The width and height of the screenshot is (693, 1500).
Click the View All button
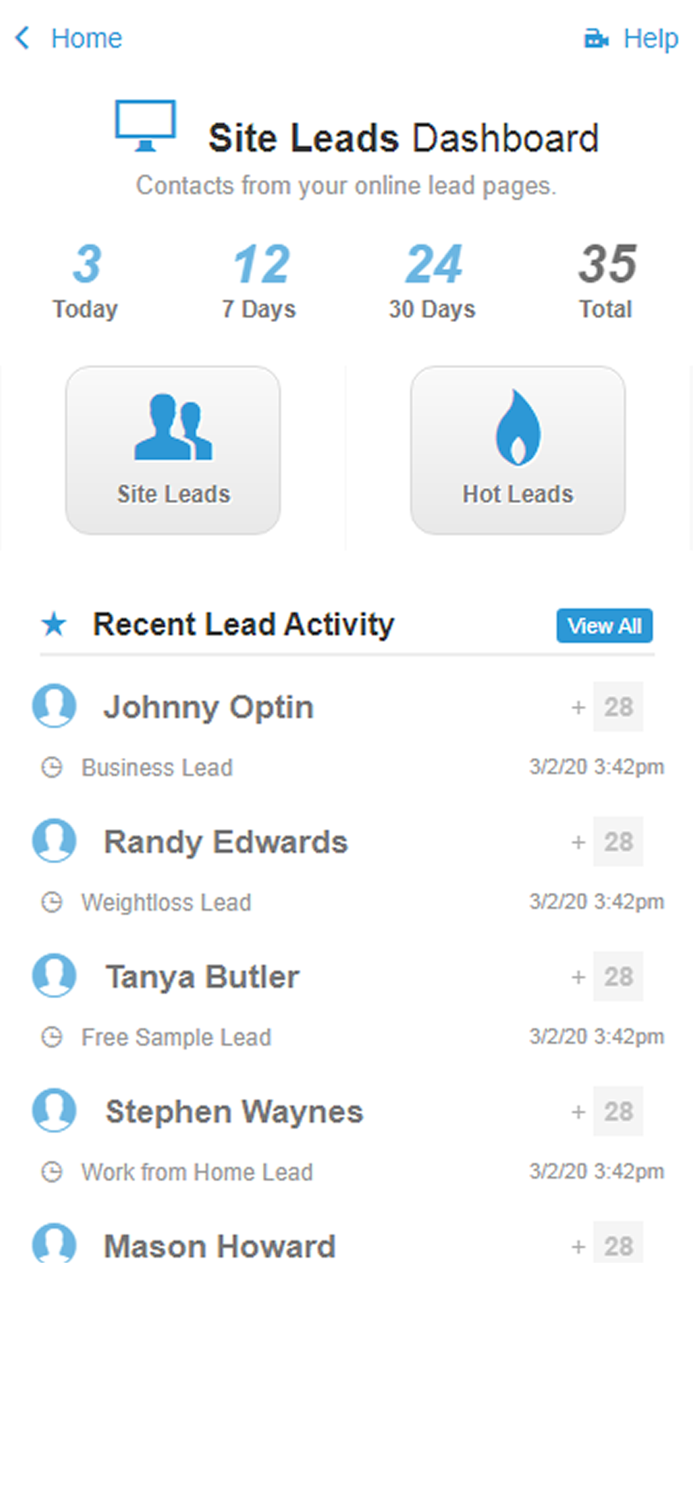(604, 624)
